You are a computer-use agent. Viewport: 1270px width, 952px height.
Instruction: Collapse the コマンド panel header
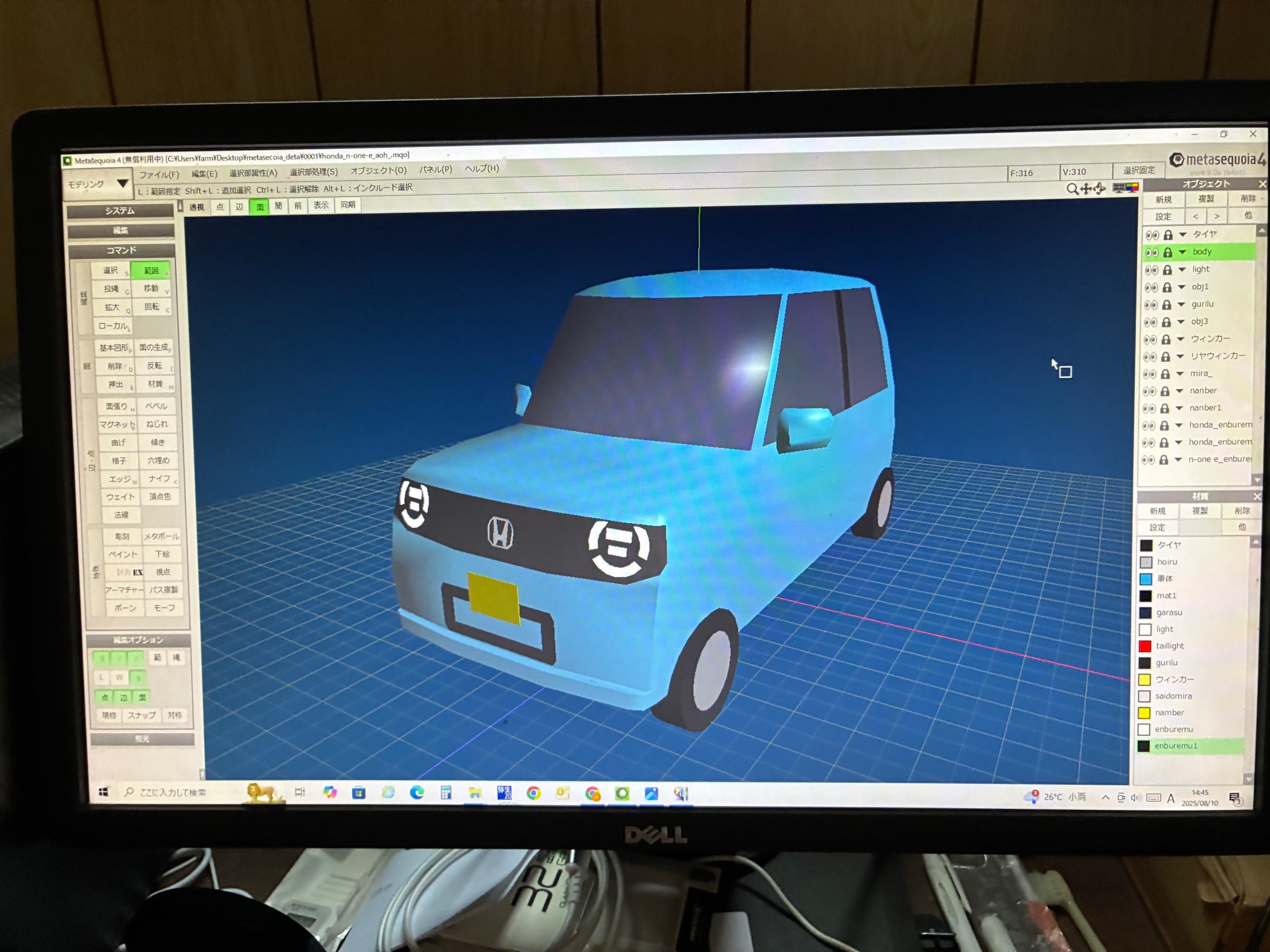tap(122, 250)
